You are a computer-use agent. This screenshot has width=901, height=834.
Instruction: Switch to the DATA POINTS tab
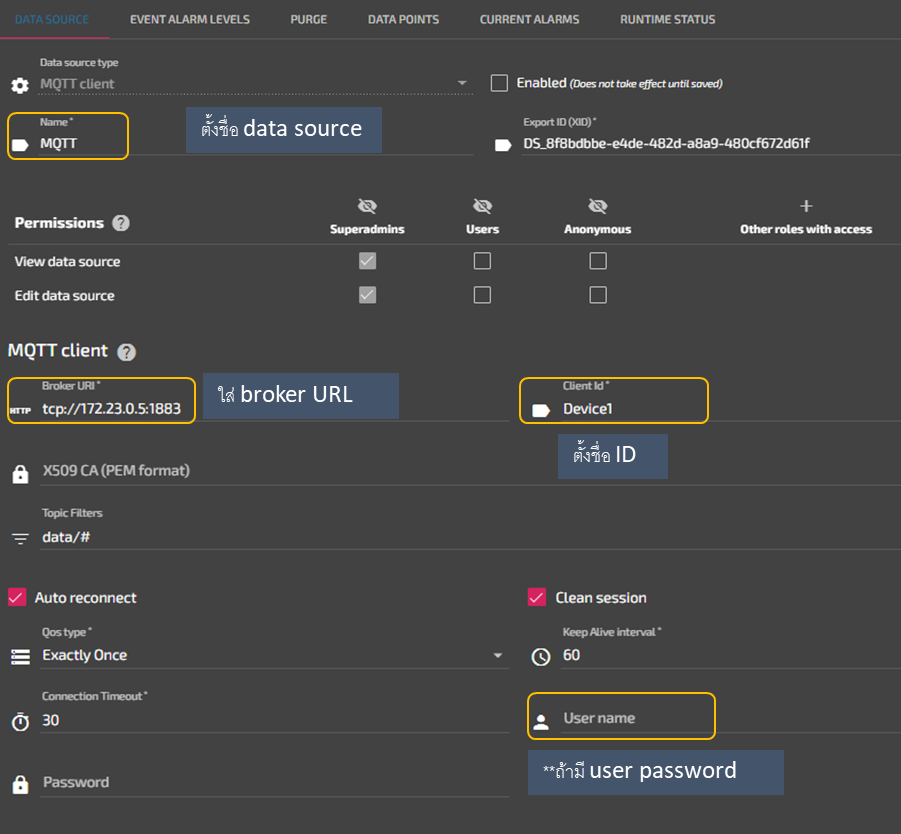(403, 18)
